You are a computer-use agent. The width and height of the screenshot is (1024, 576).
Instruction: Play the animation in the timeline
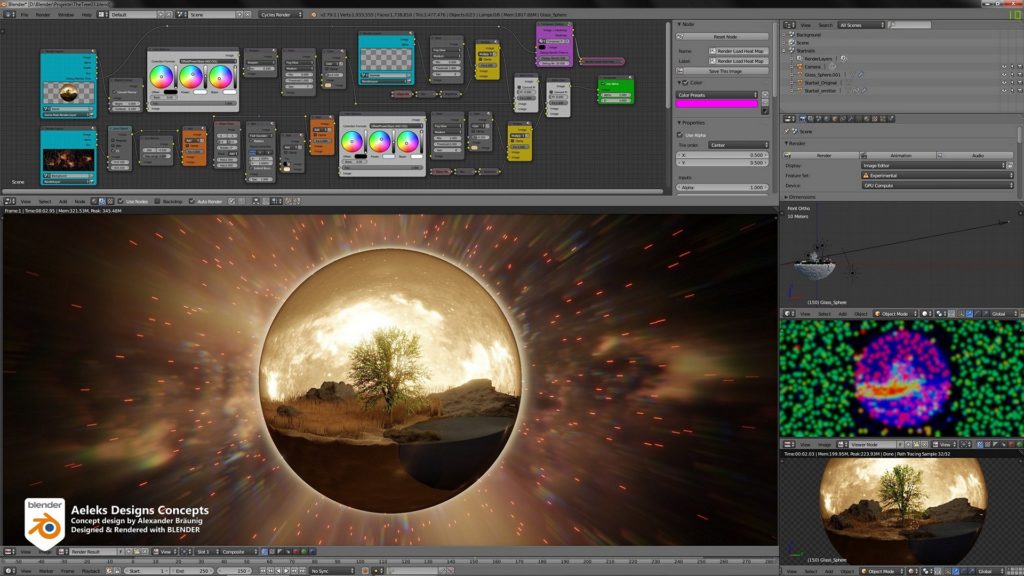click(x=286, y=571)
